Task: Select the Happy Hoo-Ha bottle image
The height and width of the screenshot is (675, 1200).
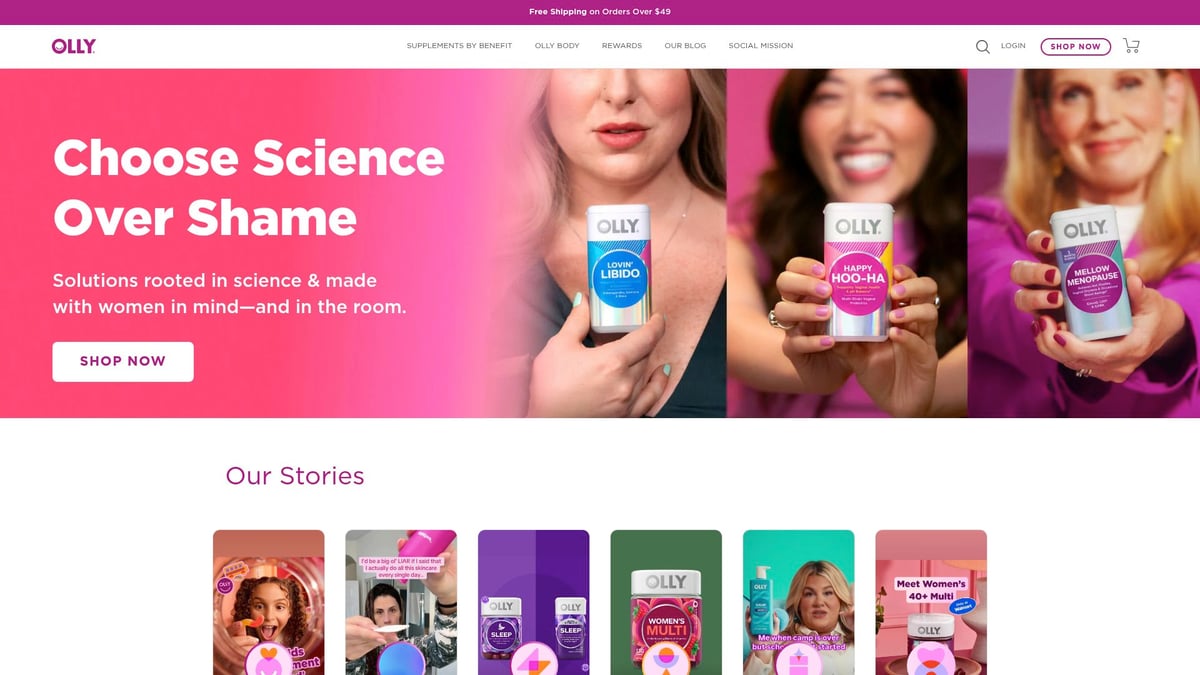Action: 855,272
